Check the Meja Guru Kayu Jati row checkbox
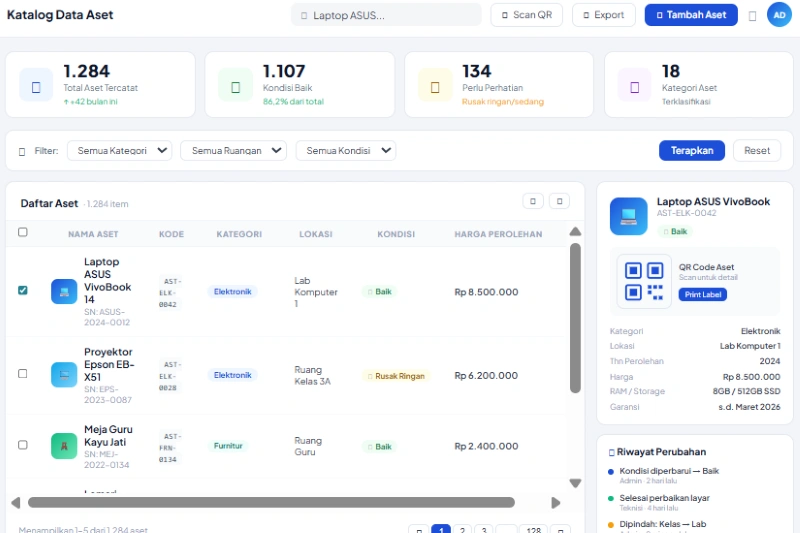The height and width of the screenshot is (533, 800). pos(22,445)
